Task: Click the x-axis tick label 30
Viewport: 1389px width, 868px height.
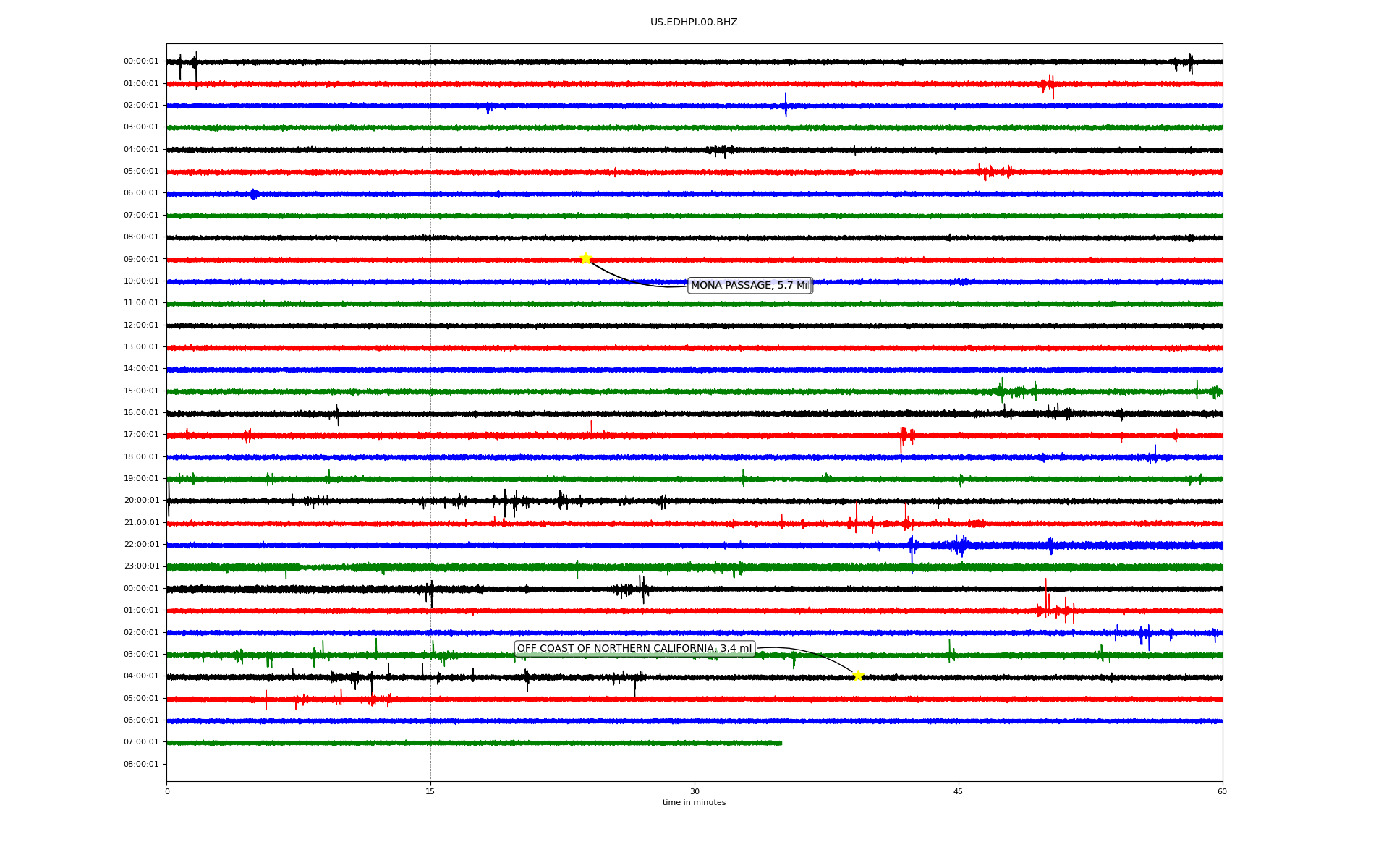Action: (694, 792)
